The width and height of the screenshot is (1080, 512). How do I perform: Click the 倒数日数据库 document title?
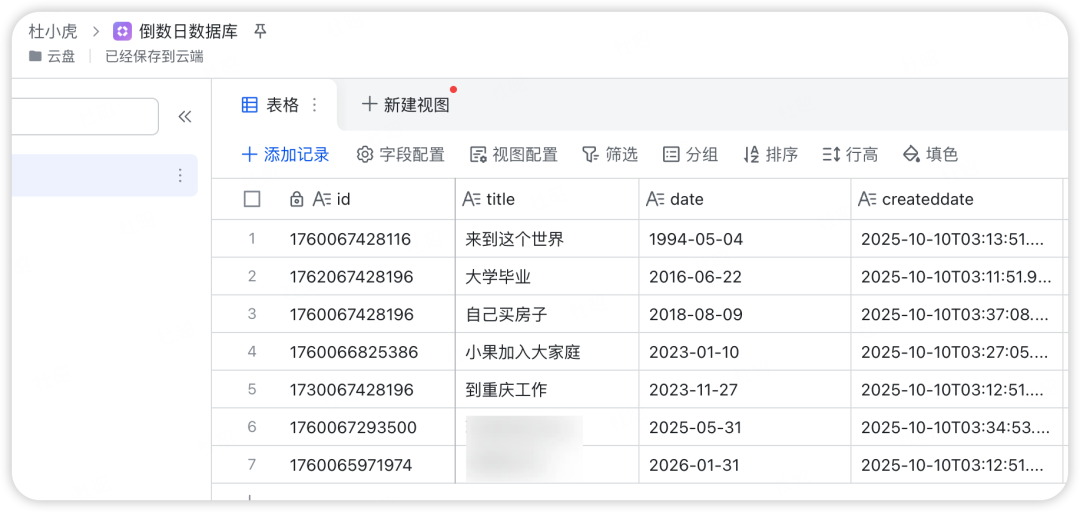point(188,32)
